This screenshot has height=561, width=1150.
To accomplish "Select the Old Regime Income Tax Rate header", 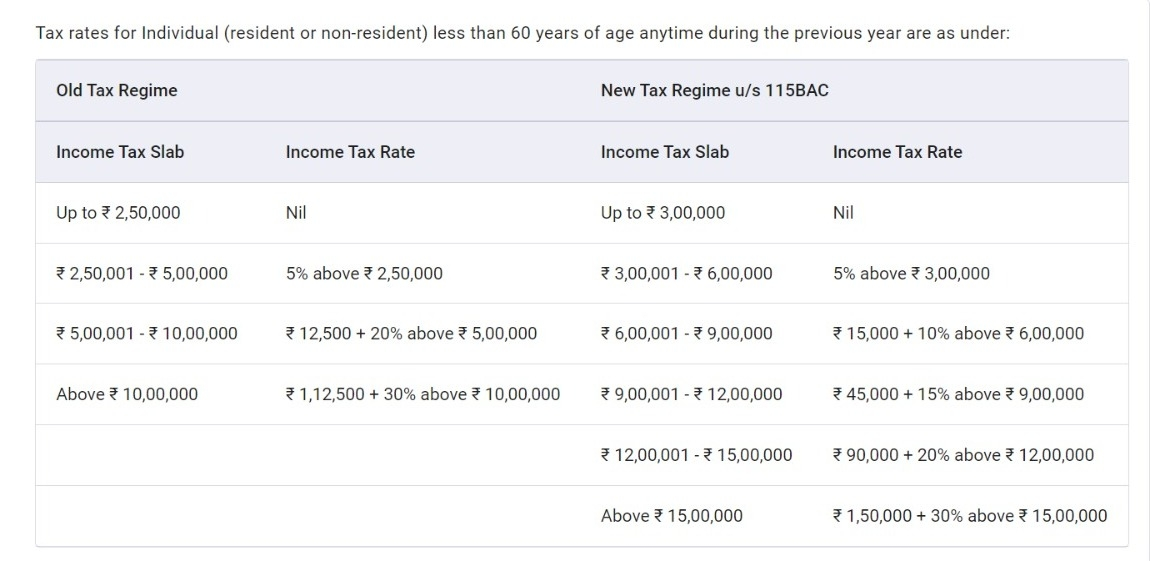I will tap(351, 152).
